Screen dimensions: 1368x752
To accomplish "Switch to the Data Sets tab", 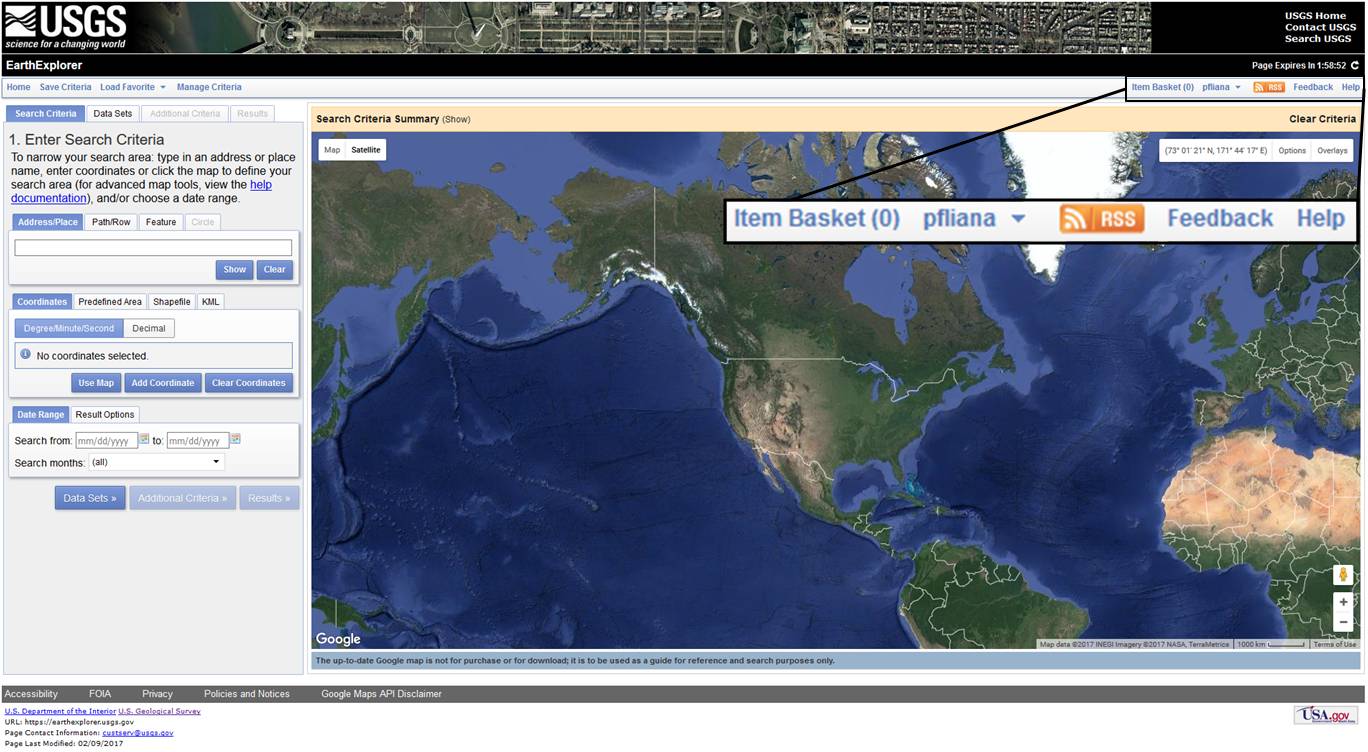I will point(112,114).
